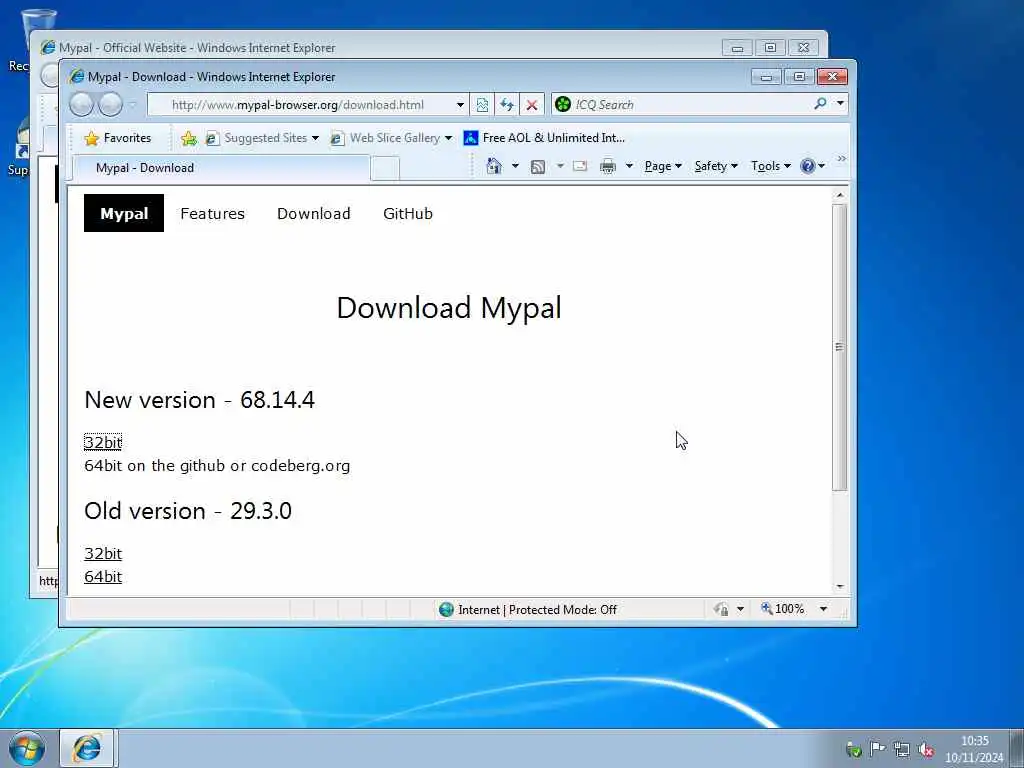Click the Mypal logo in page header

click(x=124, y=213)
